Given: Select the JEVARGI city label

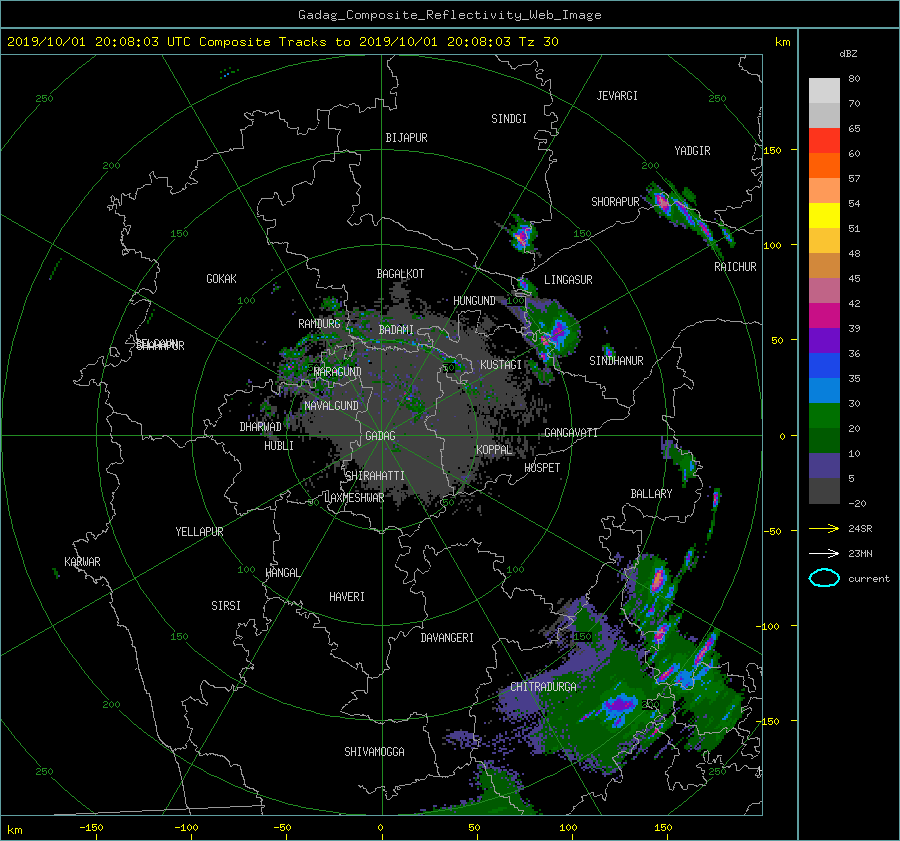Looking at the screenshot, I should click(x=617, y=96).
